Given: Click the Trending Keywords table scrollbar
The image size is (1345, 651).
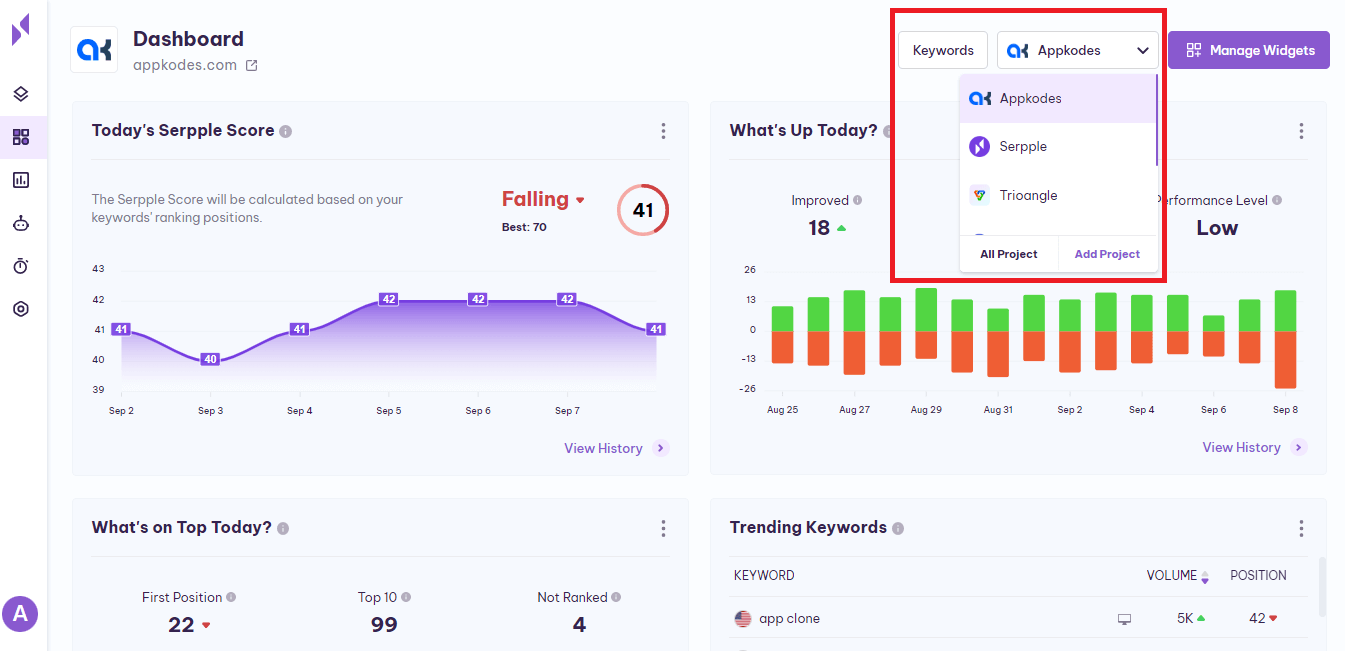Looking at the screenshot, I should click(x=1322, y=587).
